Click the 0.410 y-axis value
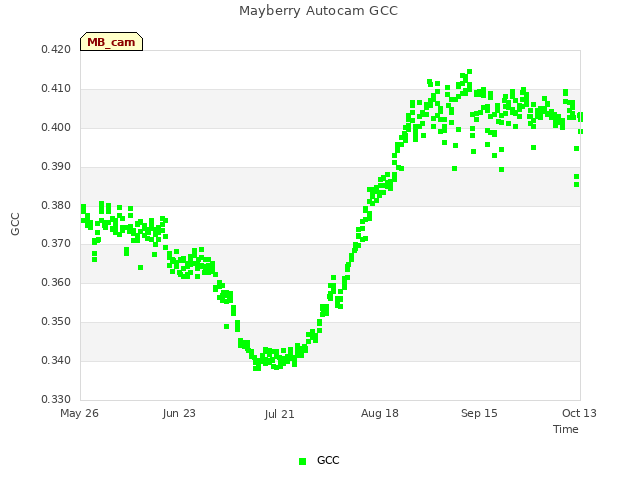 [x=56, y=89]
